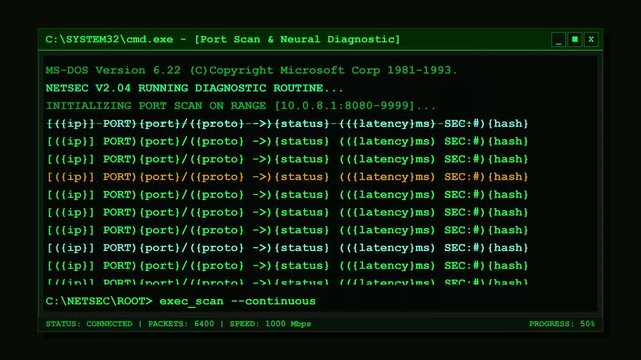Click the 'C:\NETSEC\ROOT>' prompt path
This screenshot has width=641, height=360.
pyautogui.click(x=99, y=302)
